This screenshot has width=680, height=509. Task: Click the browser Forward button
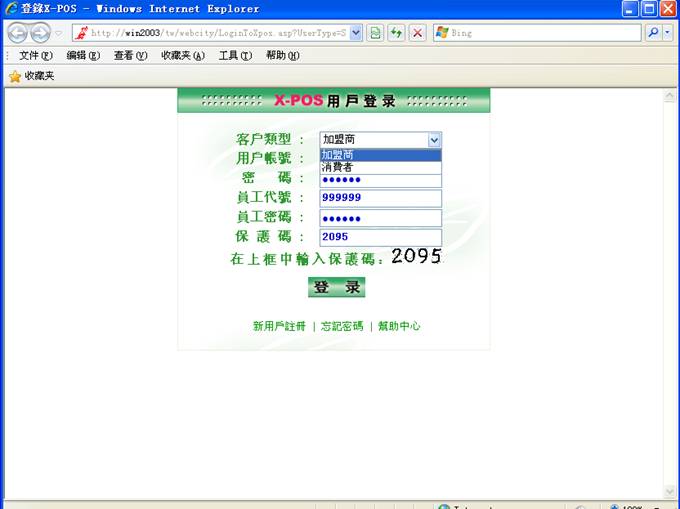40,33
